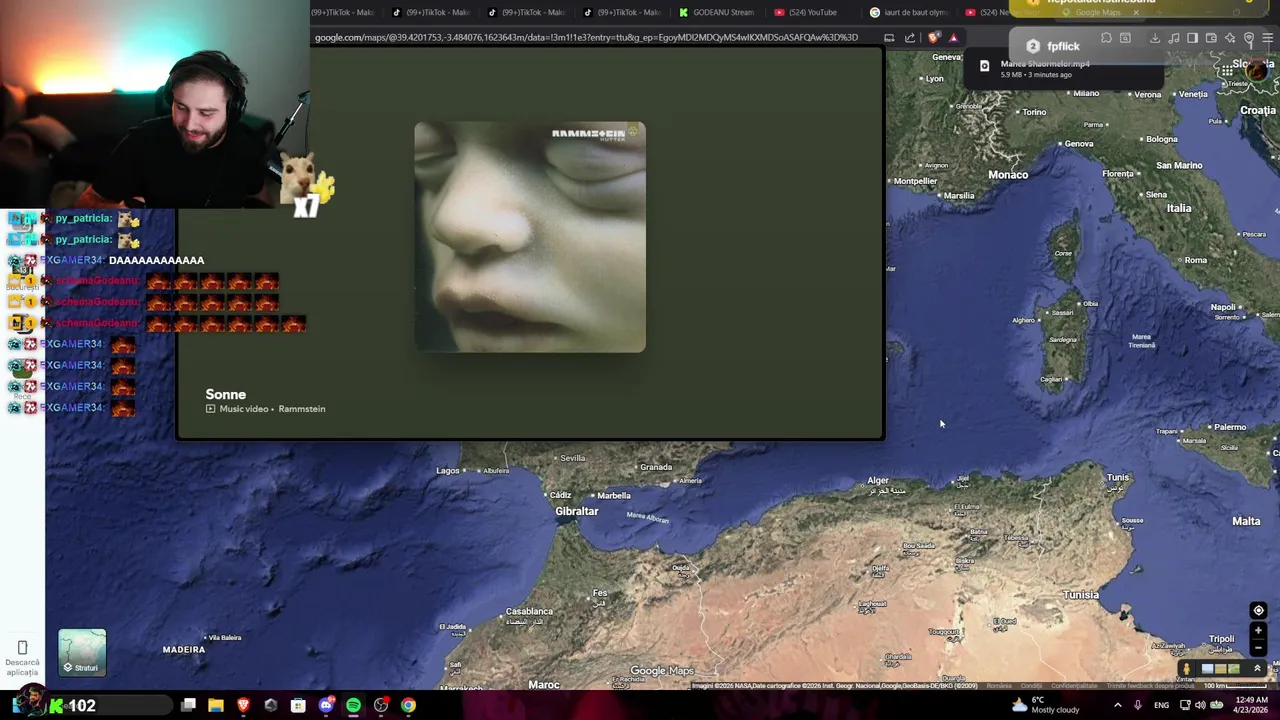Click the Monaco map label
1280x720 pixels.
point(1008,175)
